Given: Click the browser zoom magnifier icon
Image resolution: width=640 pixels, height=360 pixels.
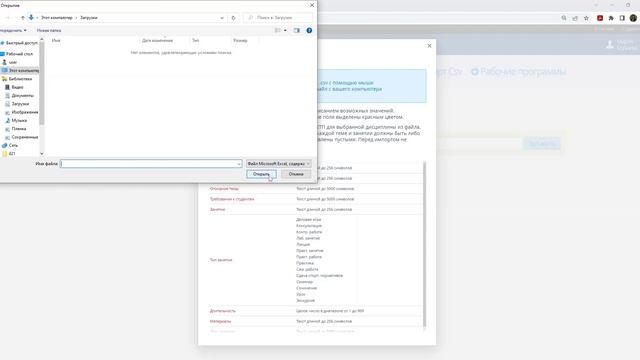Looking at the screenshot, I should coord(564,18).
